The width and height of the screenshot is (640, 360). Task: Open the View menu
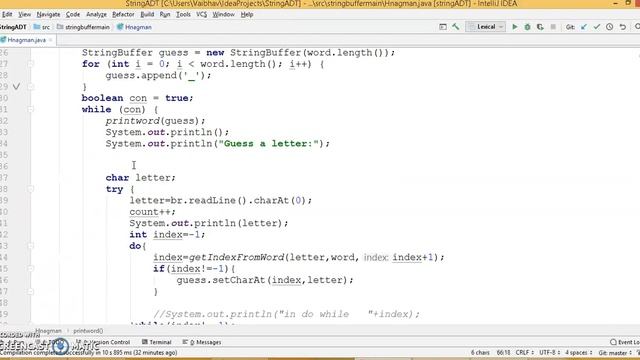click(x=24, y=14)
